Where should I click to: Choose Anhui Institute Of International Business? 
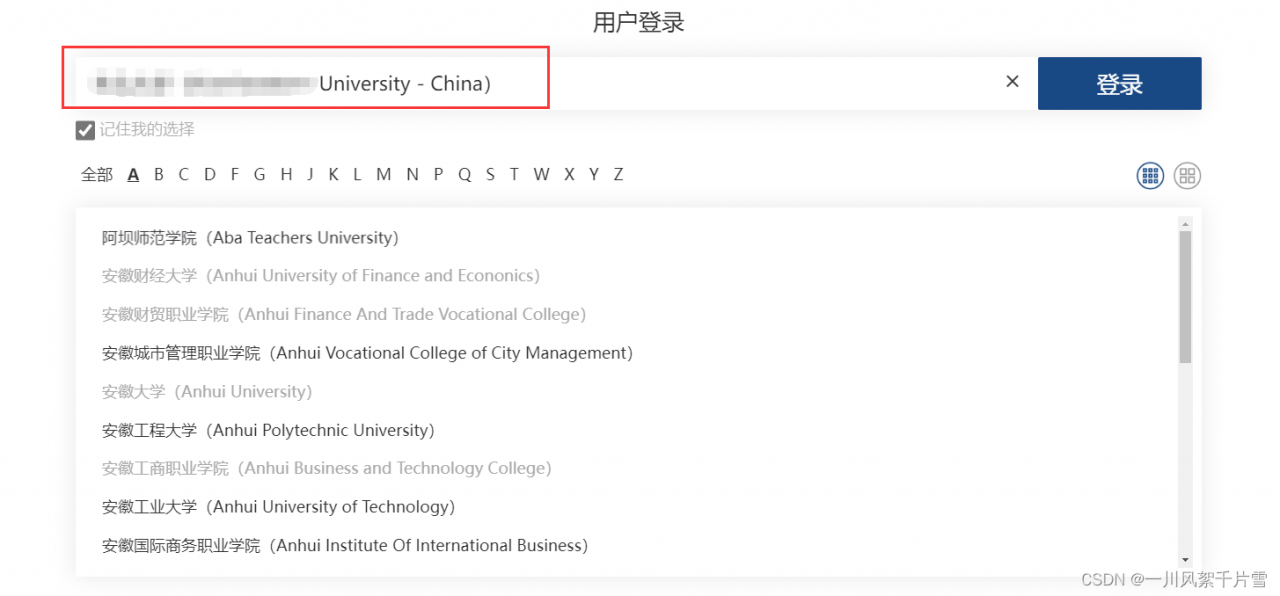point(344,546)
